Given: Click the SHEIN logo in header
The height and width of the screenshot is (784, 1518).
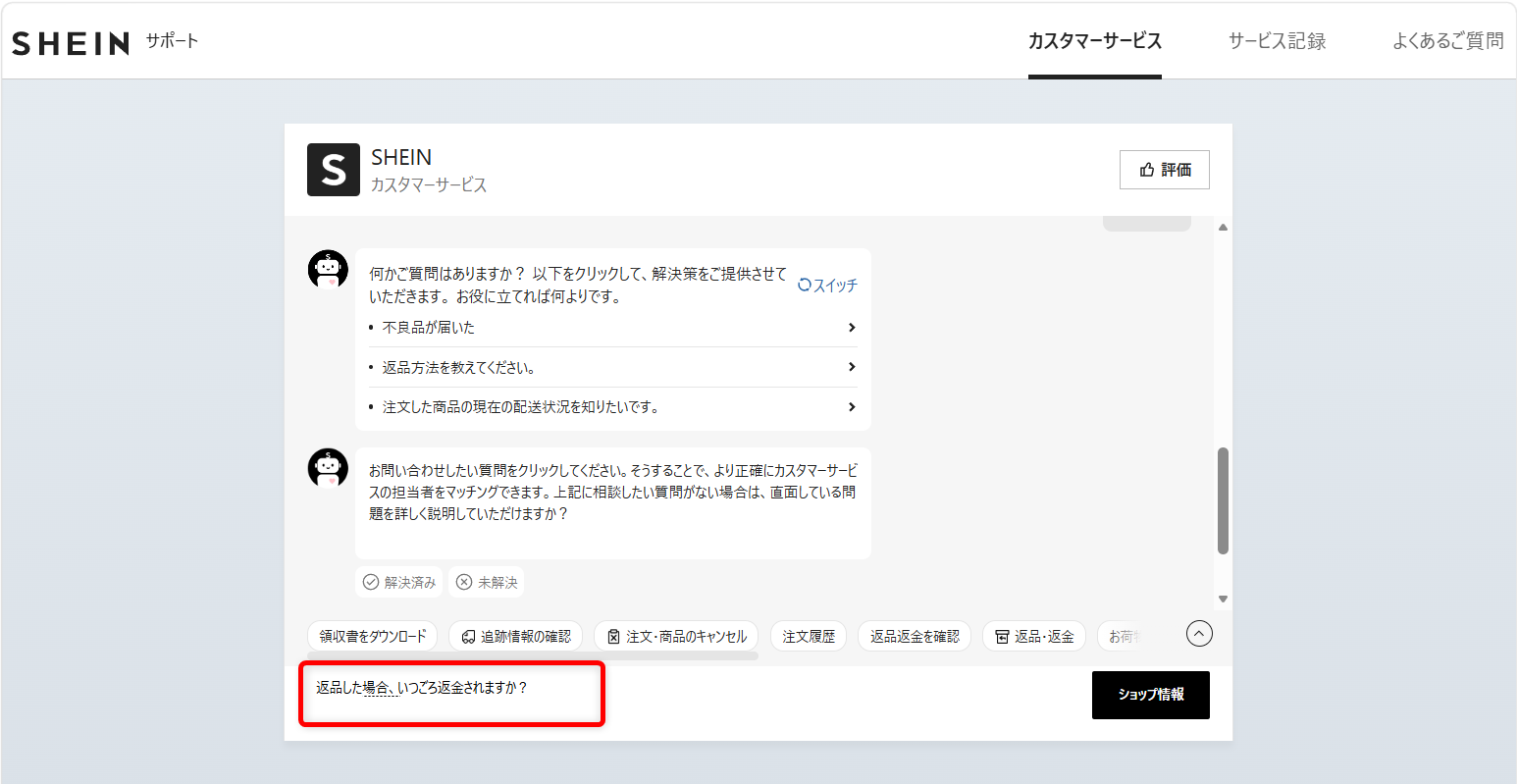Looking at the screenshot, I should click(x=71, y=43).
